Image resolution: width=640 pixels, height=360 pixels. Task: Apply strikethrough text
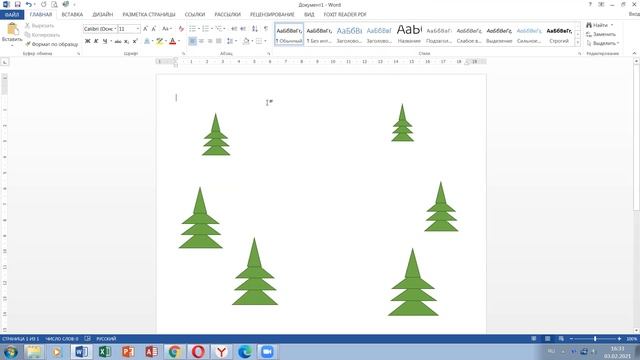point(118,41)
